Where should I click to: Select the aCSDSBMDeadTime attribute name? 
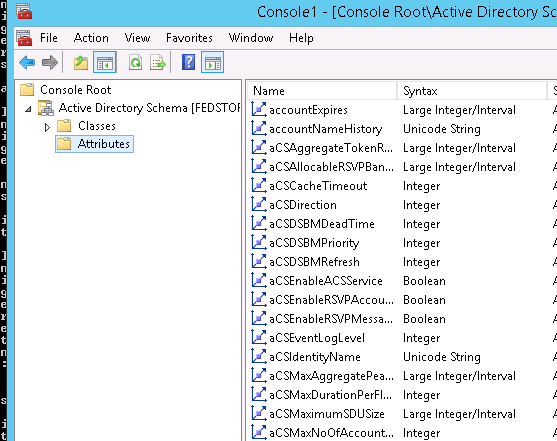point(322,224)
